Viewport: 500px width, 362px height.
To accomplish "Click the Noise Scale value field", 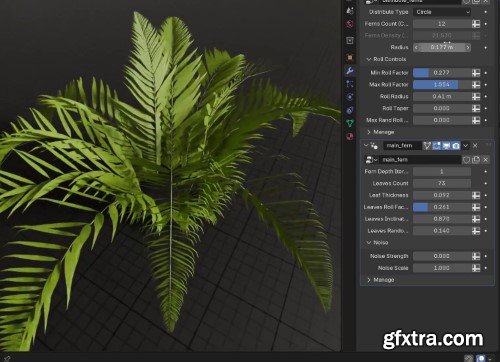I will (x=442, y=268).
